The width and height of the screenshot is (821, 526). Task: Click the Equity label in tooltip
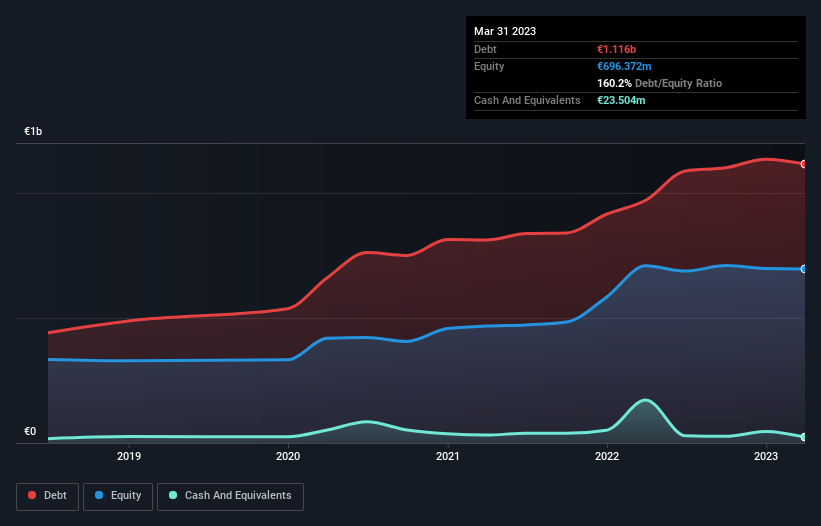click(489, 66)
